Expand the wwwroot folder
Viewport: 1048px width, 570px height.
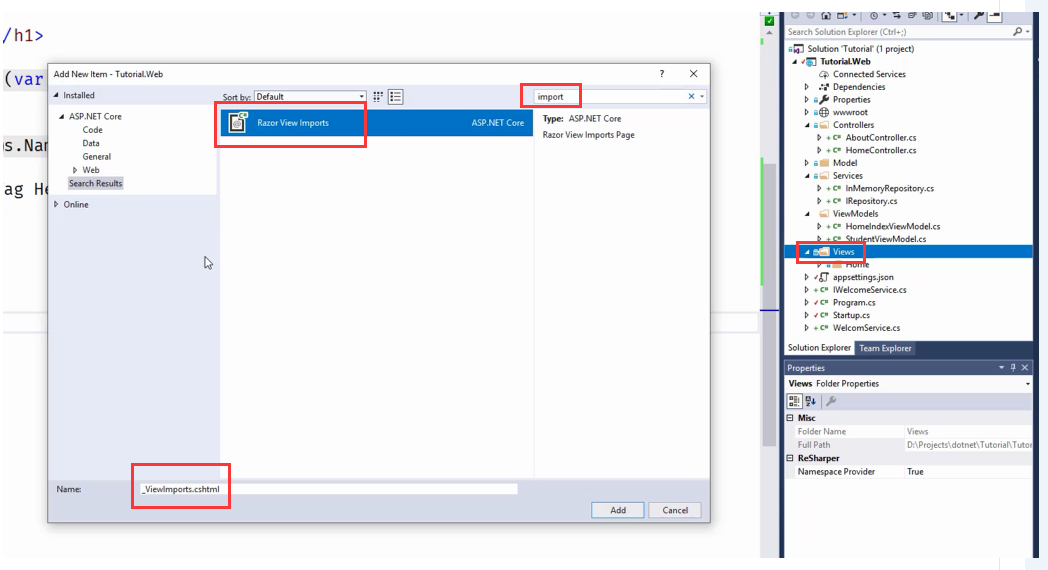(807, 112)
